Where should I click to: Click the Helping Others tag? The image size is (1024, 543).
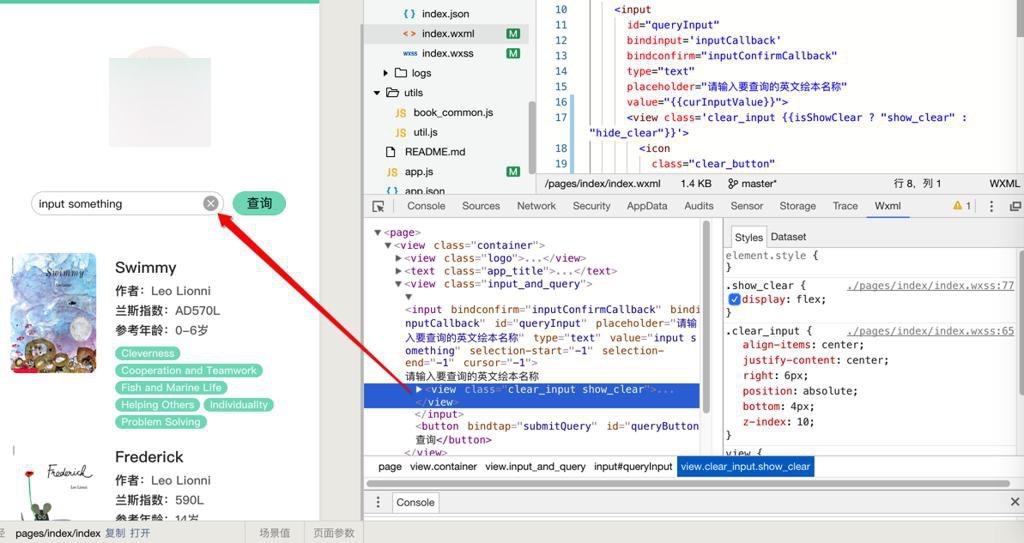157,404
